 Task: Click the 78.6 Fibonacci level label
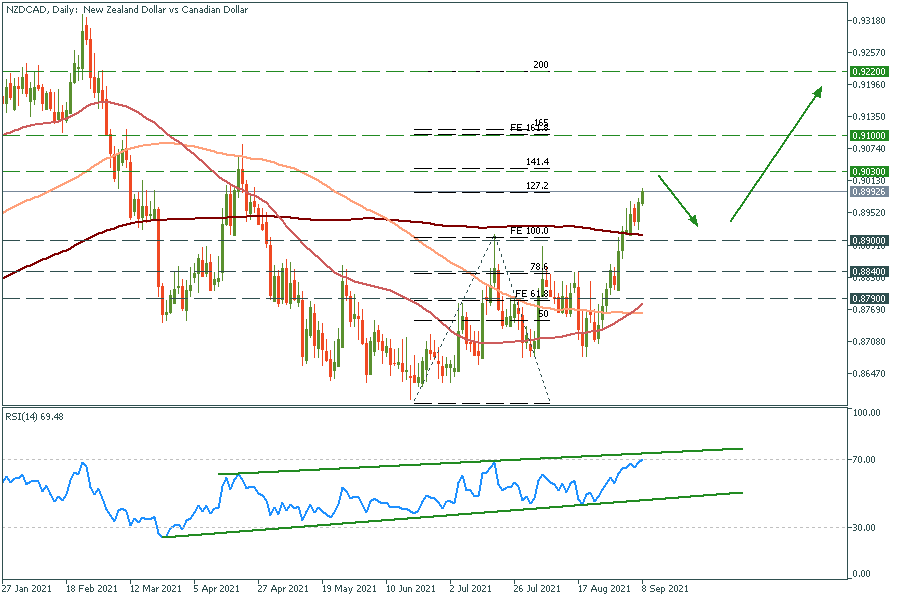[x=538, y=267]
